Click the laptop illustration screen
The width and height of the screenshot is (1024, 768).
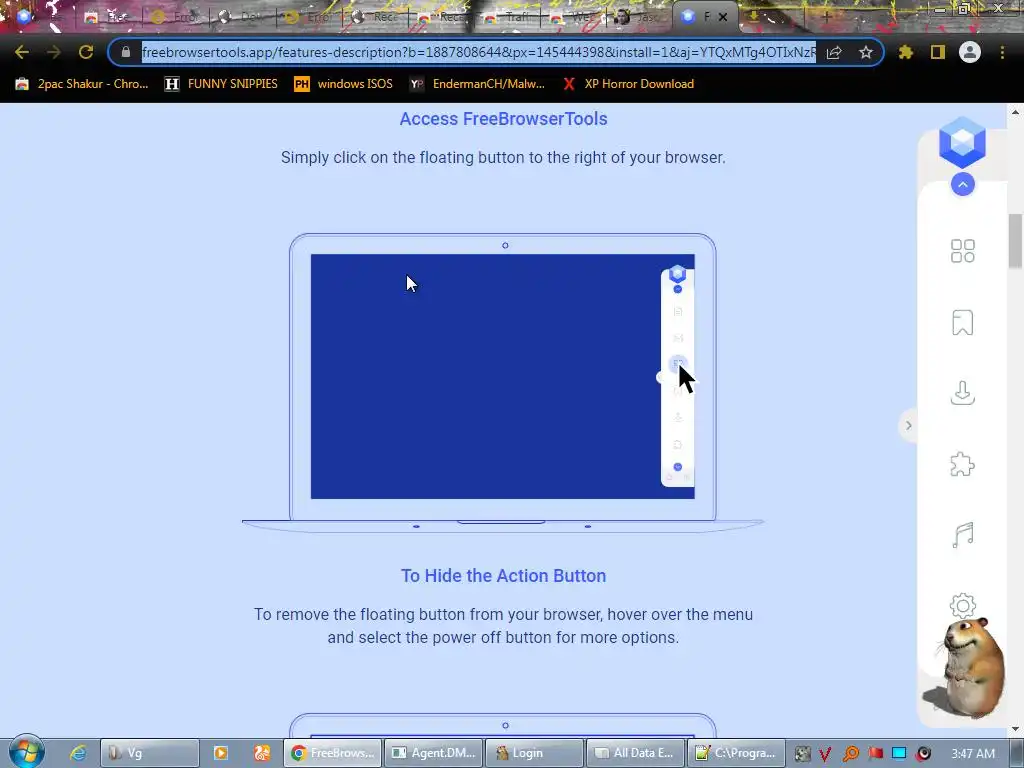coord(502,376)
